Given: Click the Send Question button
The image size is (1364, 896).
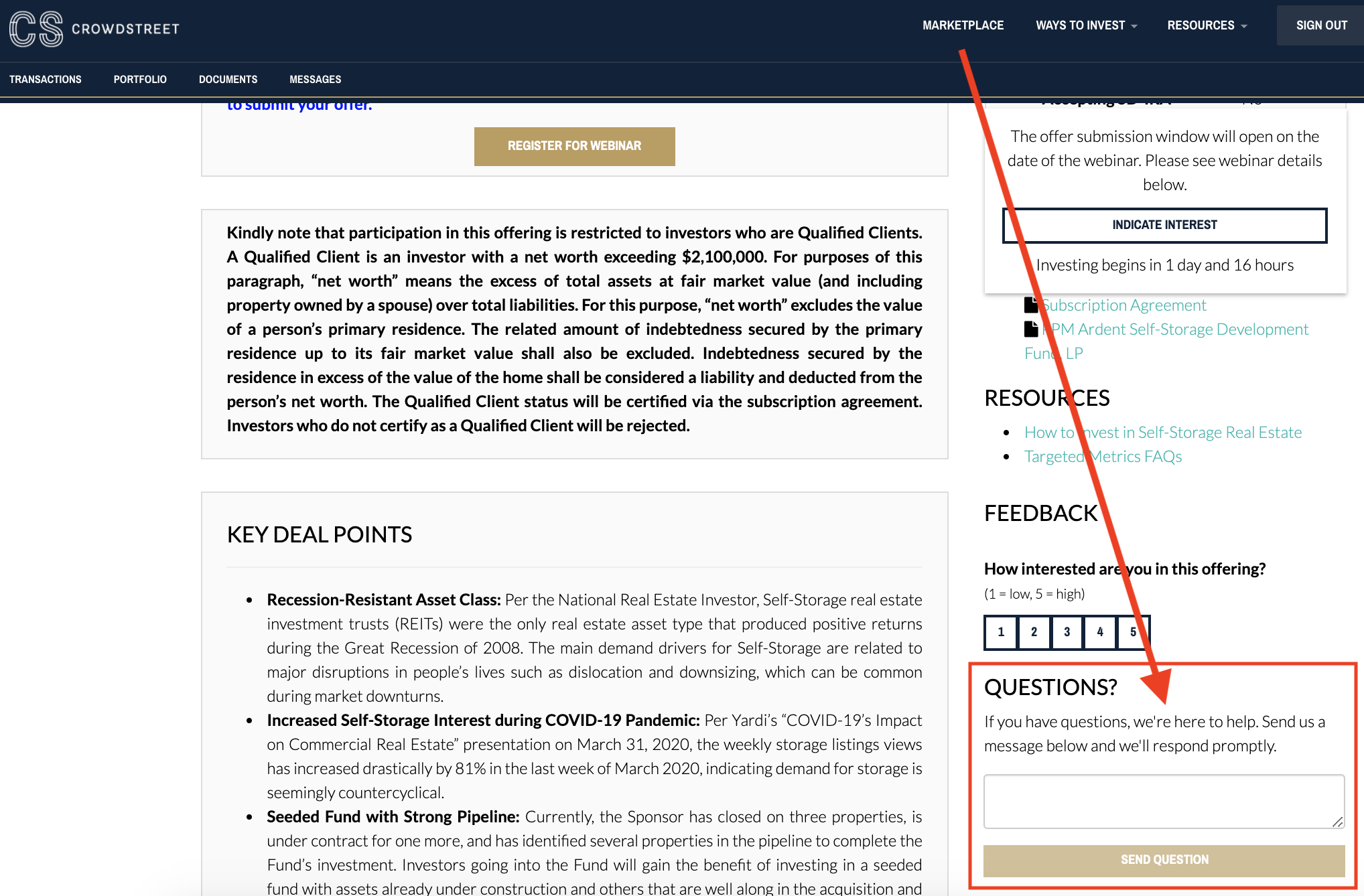Looking at the screenshot, I should pyautogui.click(x=1164, y=860).
